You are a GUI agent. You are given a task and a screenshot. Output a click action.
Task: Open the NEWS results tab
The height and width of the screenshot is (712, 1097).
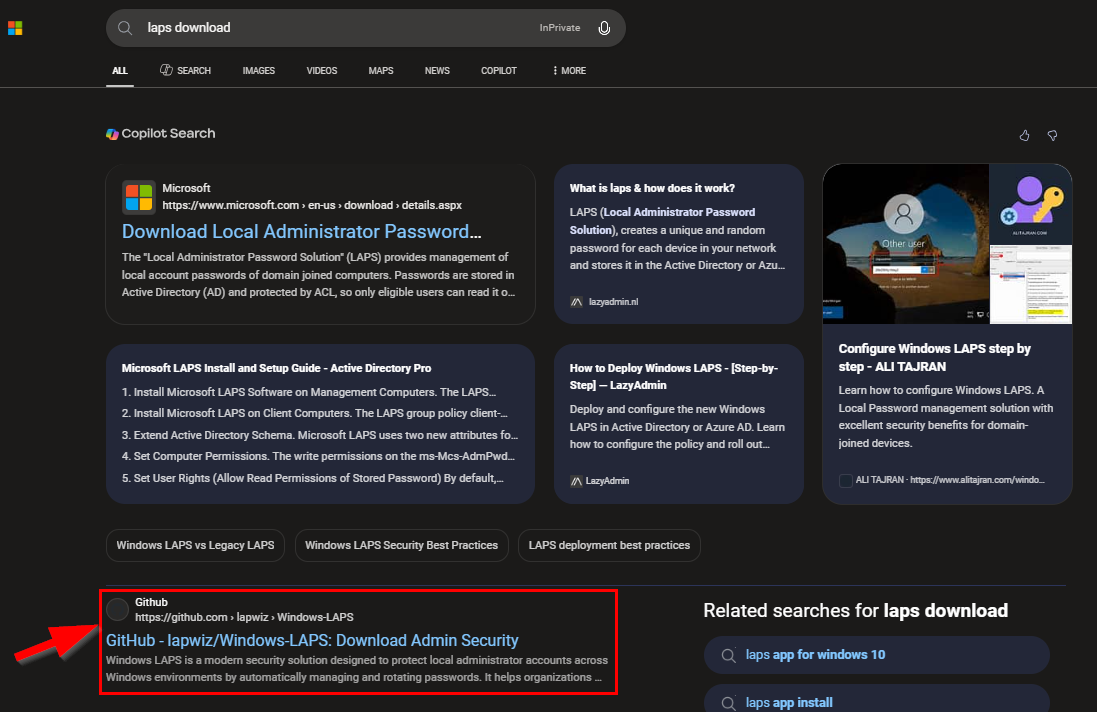(x=437, y=71)
